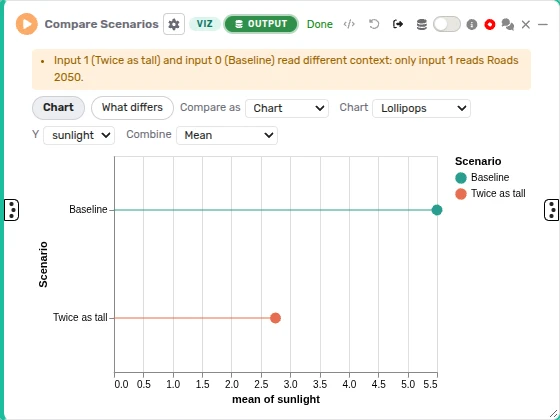Open the Chart type Lollipops dropdown
Screen dimensions: 560x420
click(x=421, y=108)
